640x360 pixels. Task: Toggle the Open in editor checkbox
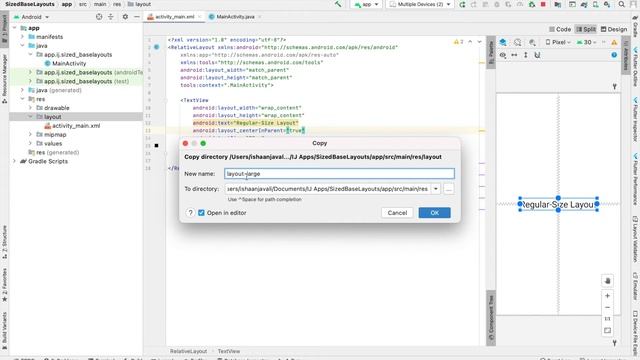click(x=201, y=213)
